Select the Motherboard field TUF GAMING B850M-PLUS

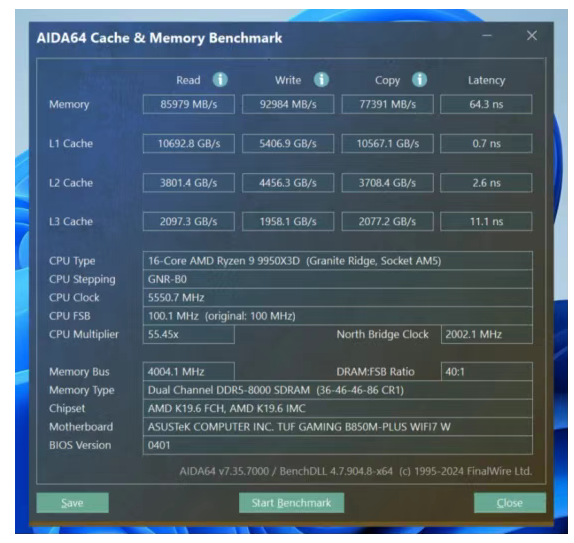pos(338,427)
